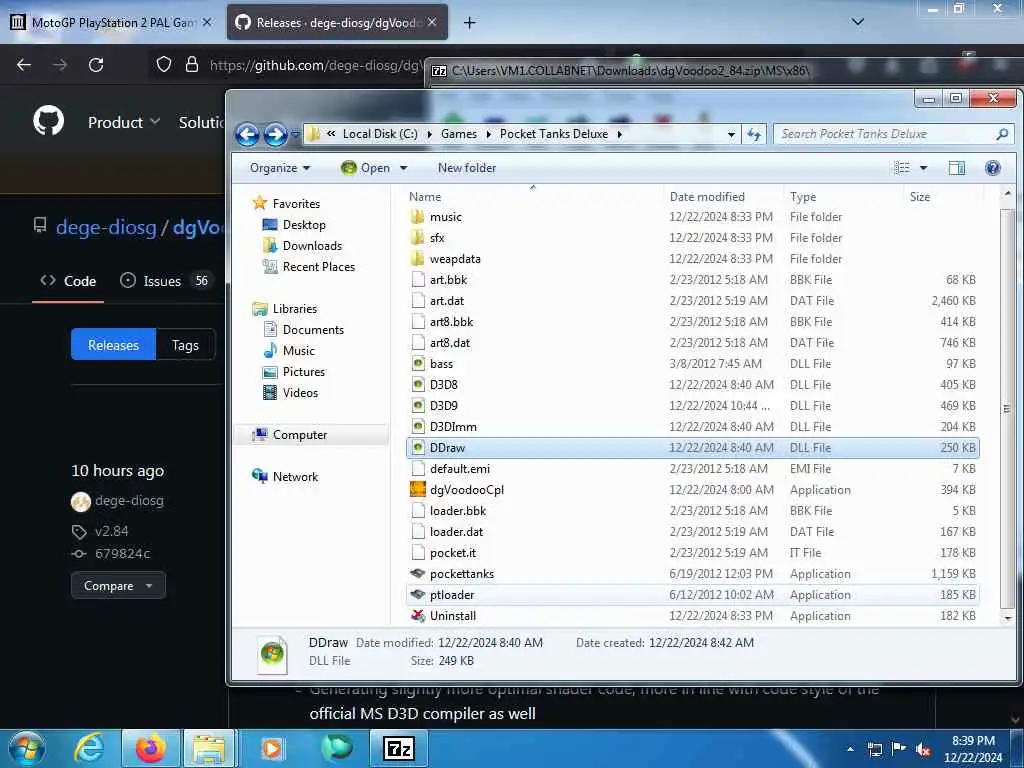Expand the Product menu on GitHub
Image resolution: width=1024 pixels, height=768 pixels.
pyautogui.click(x=124, y=122)
